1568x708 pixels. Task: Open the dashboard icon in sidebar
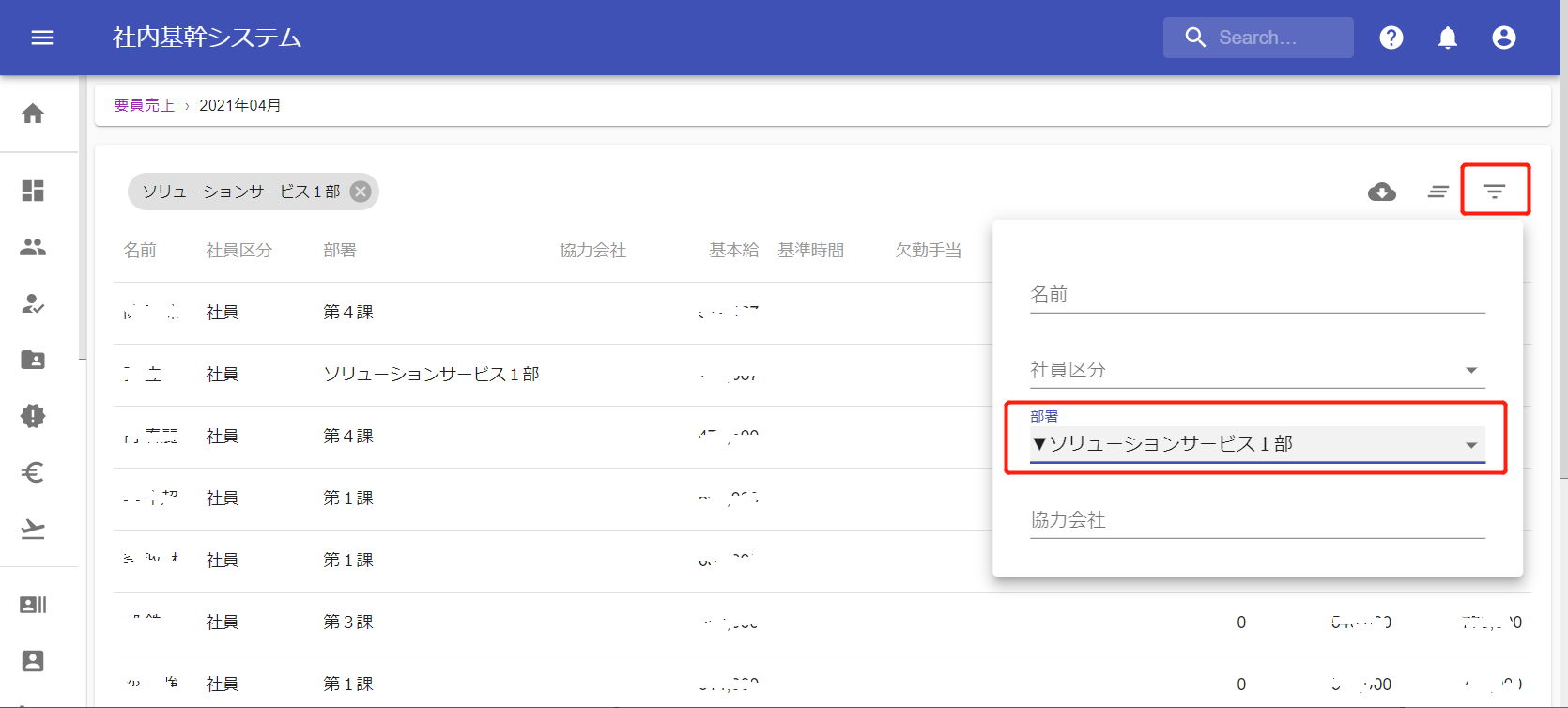coord(33,191)
